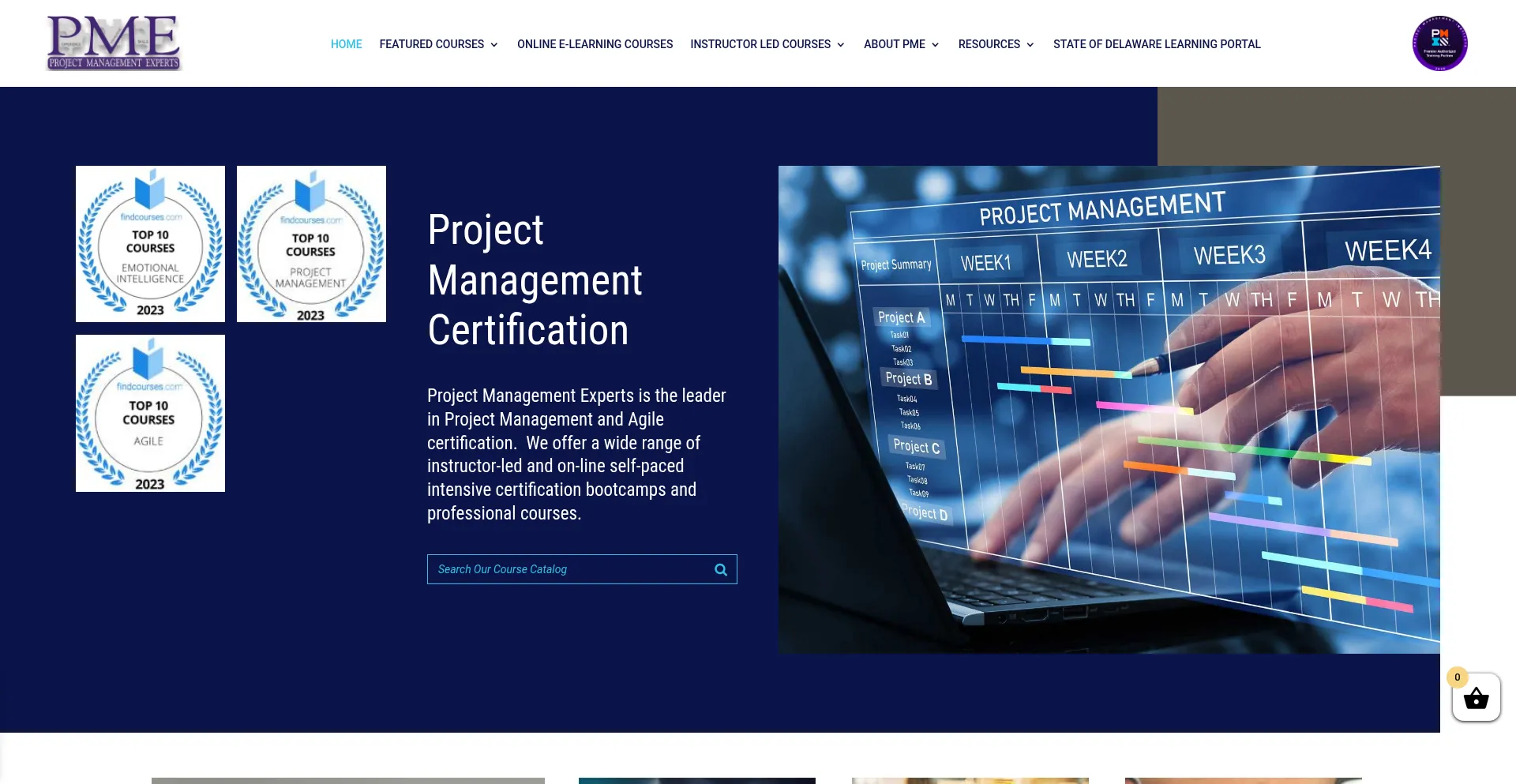
Task: Click the magnifying glass search icon
Action: 720,569
